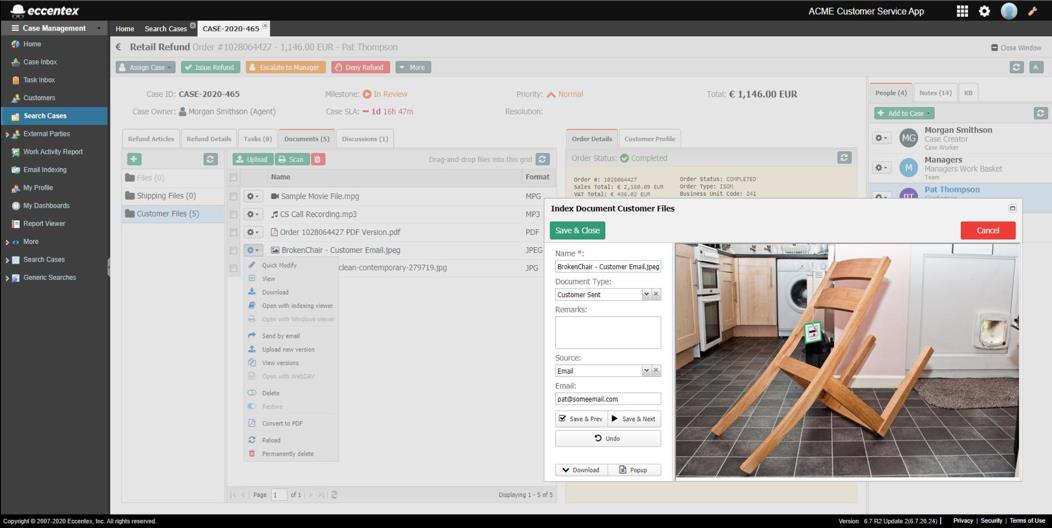This screenshot has height=528, width=1052.
Task: Check the BrokenChair row checkbox
Action: [x=233, y=251]
